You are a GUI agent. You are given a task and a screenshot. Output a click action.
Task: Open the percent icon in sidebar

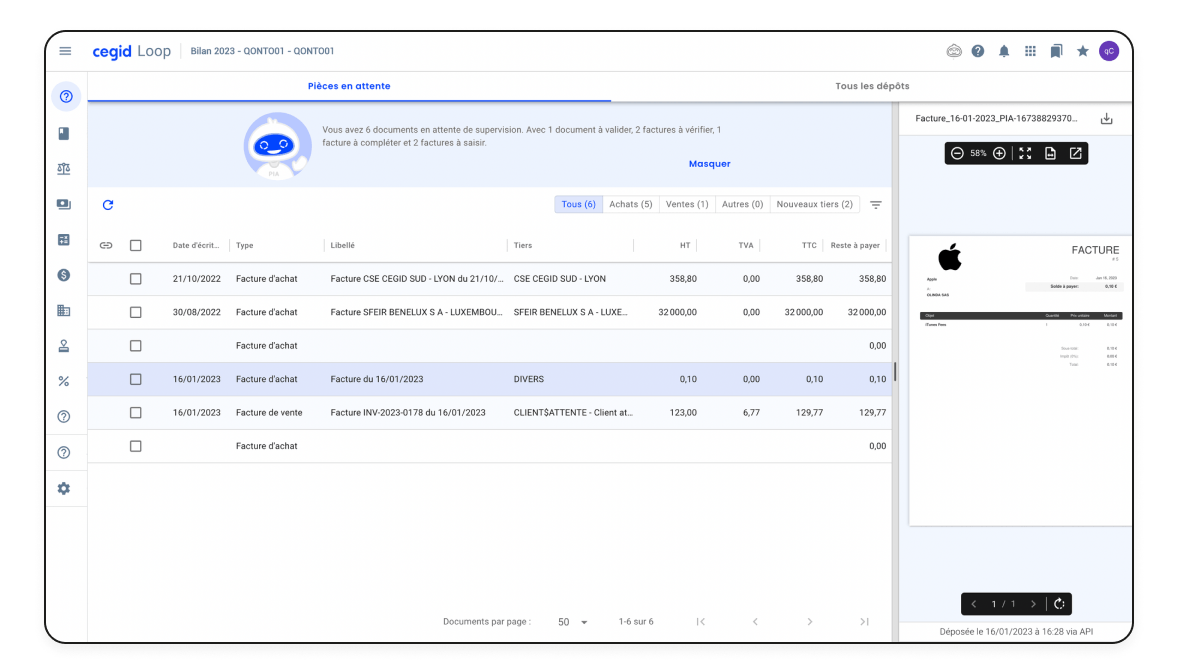coord(64,381)
